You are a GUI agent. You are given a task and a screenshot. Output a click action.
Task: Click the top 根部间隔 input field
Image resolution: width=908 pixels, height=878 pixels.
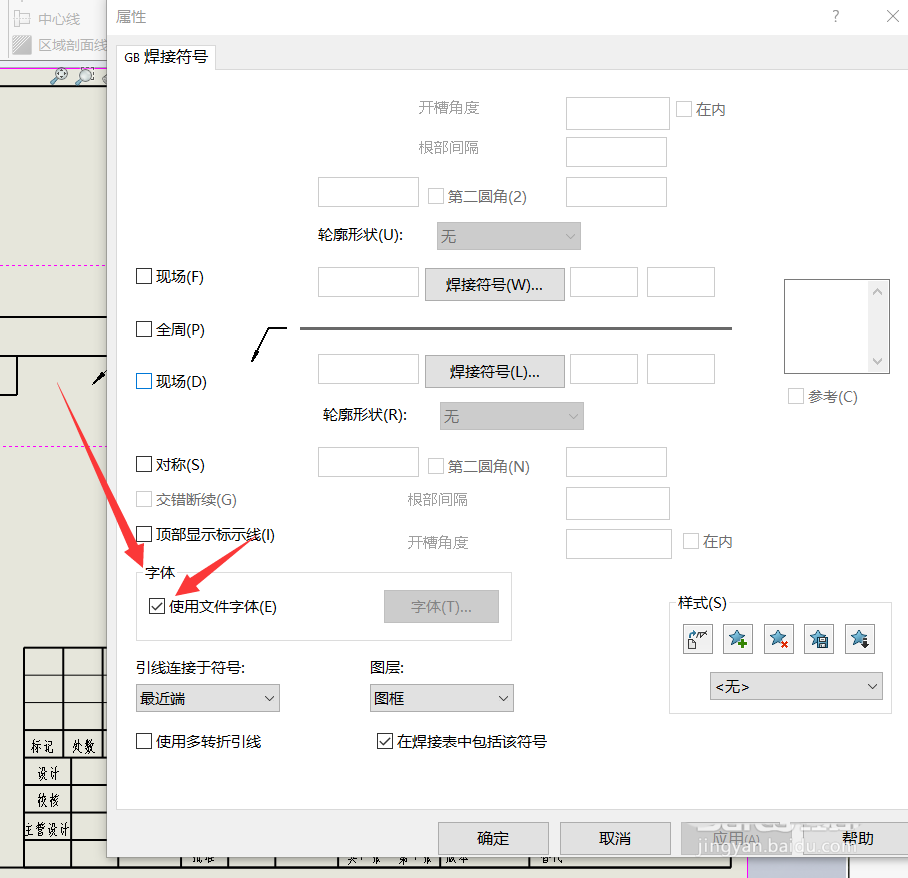pos(616,152)
